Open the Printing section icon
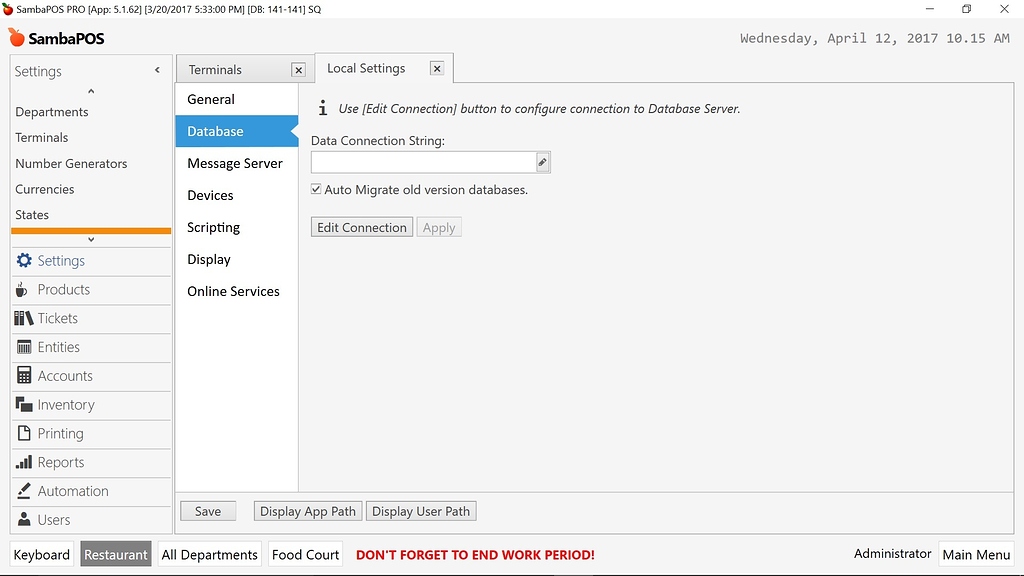This screenshot has height=576, width=1024. click(x=23, y=433)
